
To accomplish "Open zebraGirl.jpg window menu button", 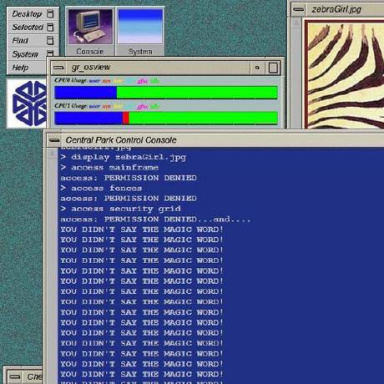I will point(298,10).
